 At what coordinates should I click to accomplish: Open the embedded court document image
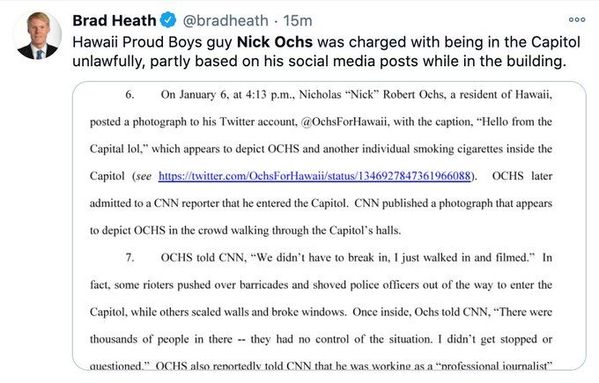[329, 226]
